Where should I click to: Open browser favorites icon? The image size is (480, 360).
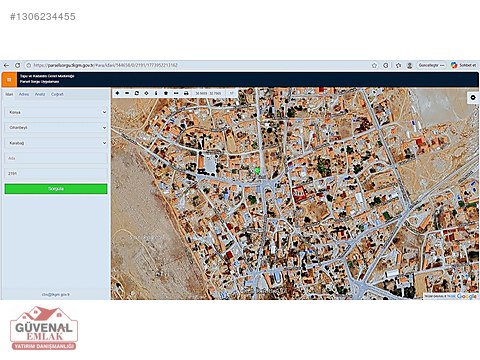pyautogui.click(x=398, y=65)
